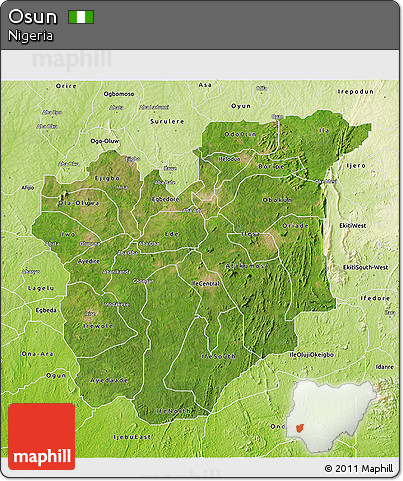Image resolution: width=403 pixels, height=481 pixels.
Task: Select the 'IfeCentral' region label
Action: click(x=205, y=284)
